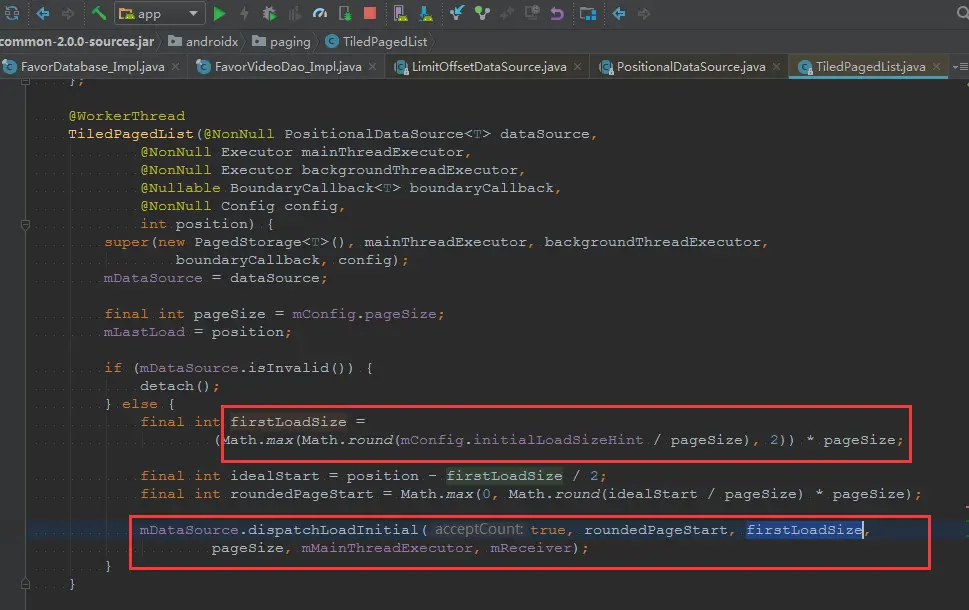The width and height of the screenshot is (969, 610).
Task: Click the highlighted firstLoadSize argument
Action: [804, 530]
